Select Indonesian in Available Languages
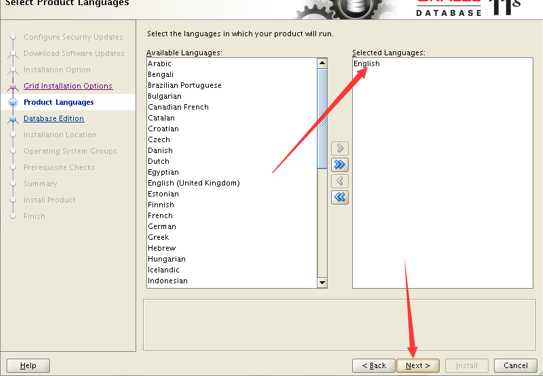This screenshot has height=376, width=543. click(x=232, y=281)
